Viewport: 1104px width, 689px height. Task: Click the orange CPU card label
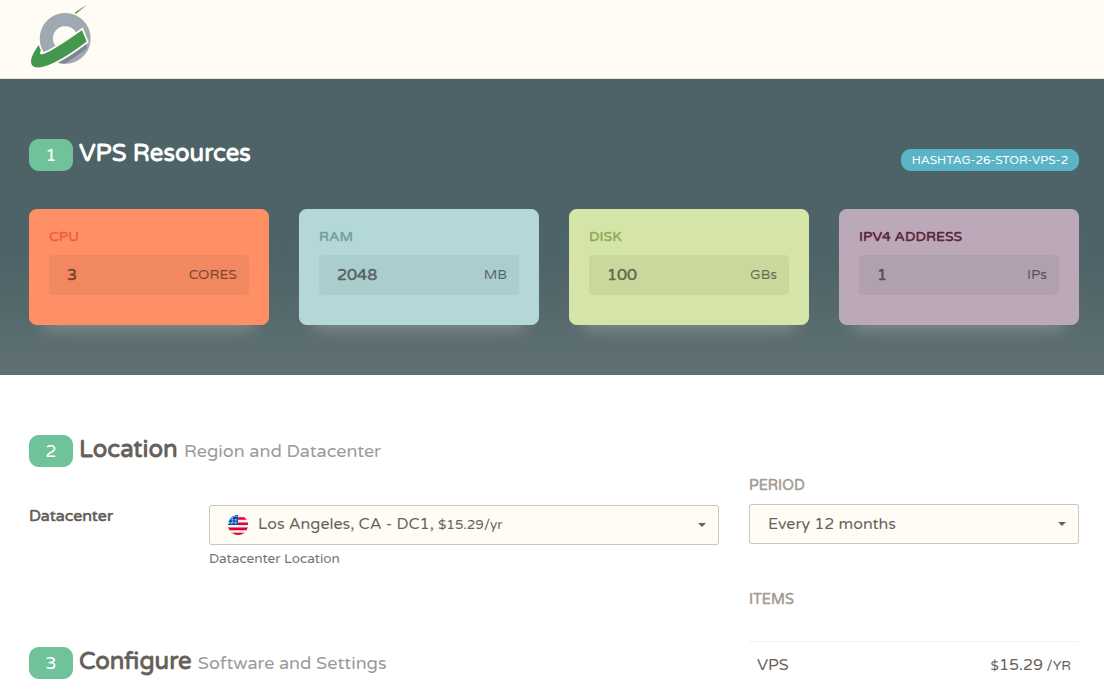(x=64, y=237)
